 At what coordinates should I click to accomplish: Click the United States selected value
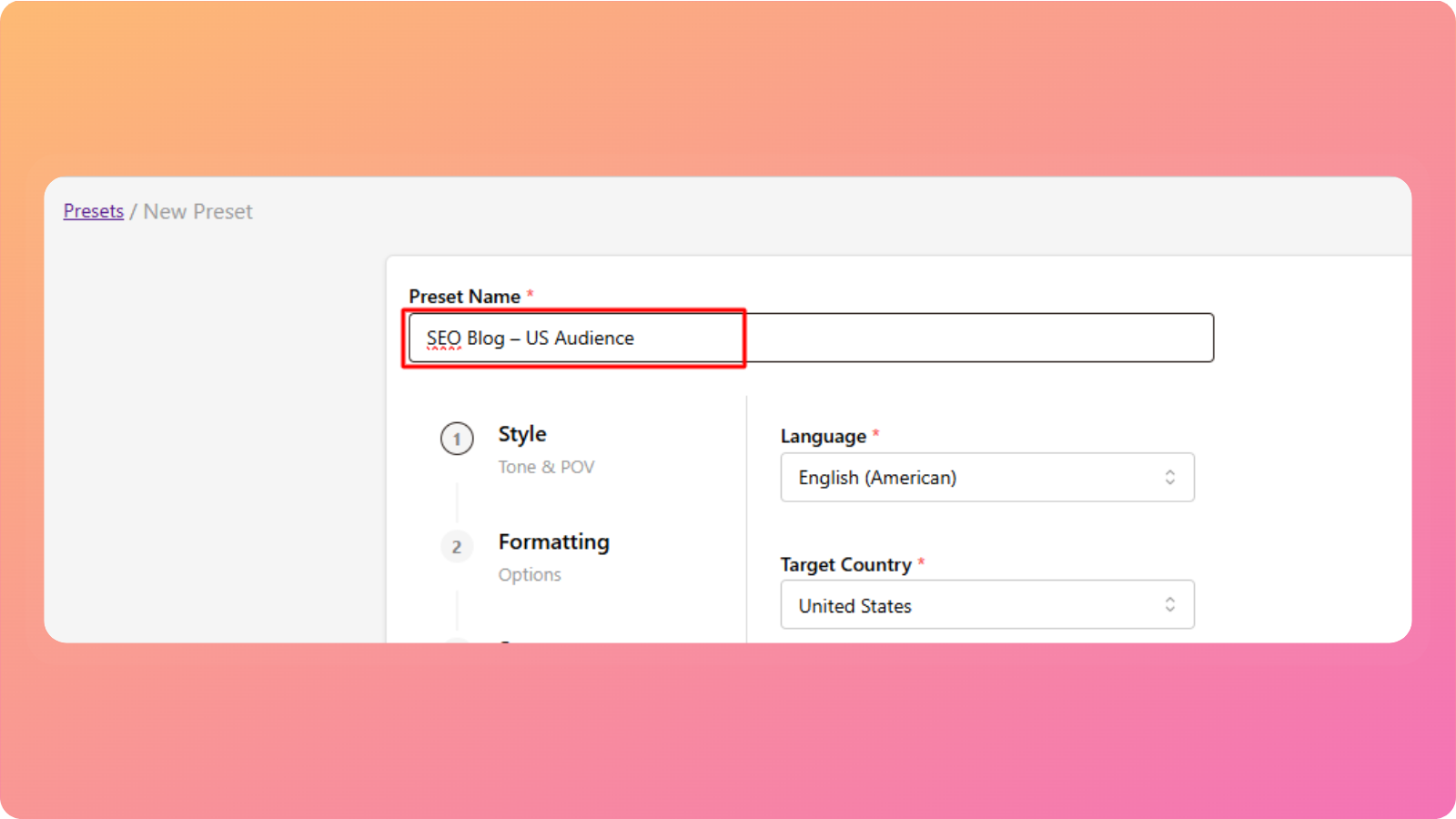pos(854,606)
